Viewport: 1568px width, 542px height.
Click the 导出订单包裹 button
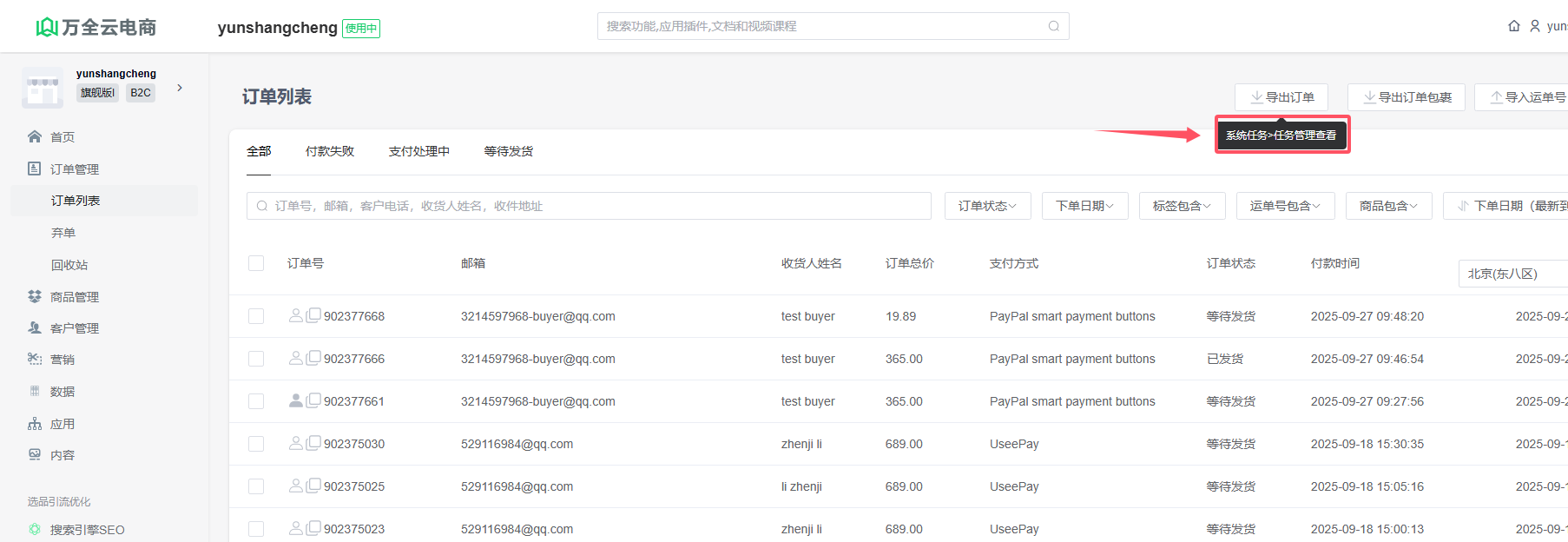(x=1406, y=97)
